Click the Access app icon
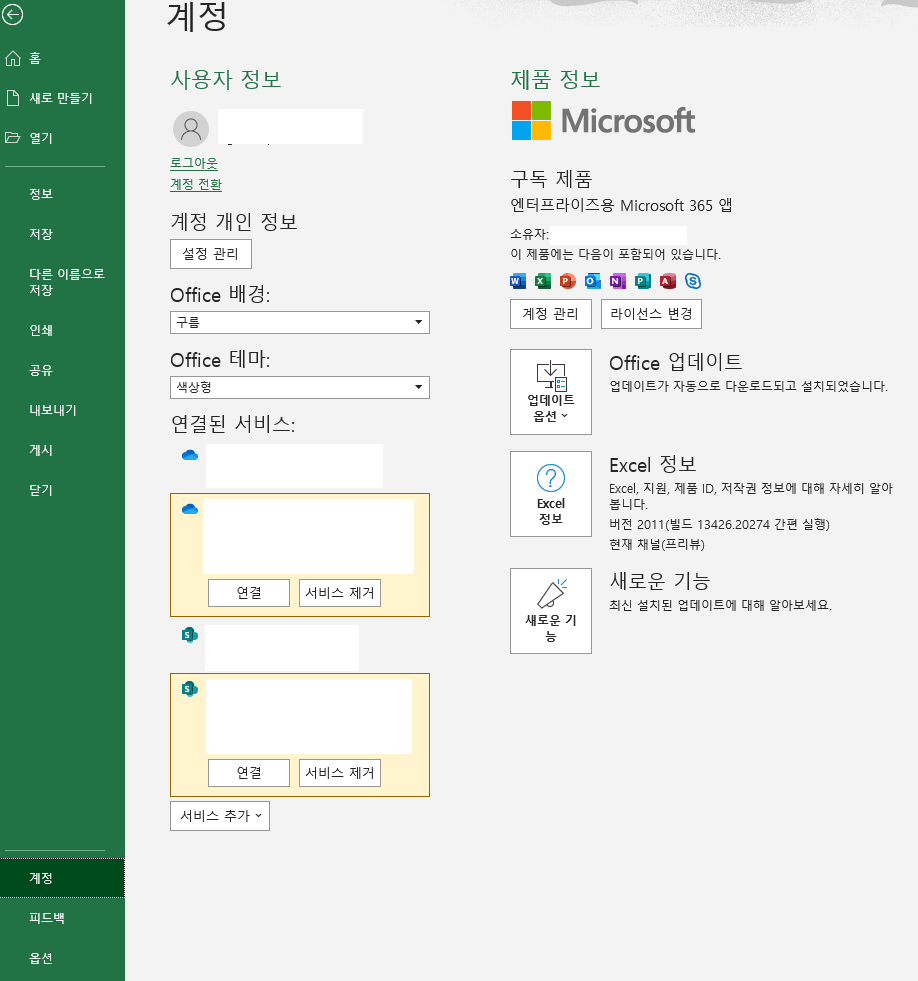 coord(668,282)
